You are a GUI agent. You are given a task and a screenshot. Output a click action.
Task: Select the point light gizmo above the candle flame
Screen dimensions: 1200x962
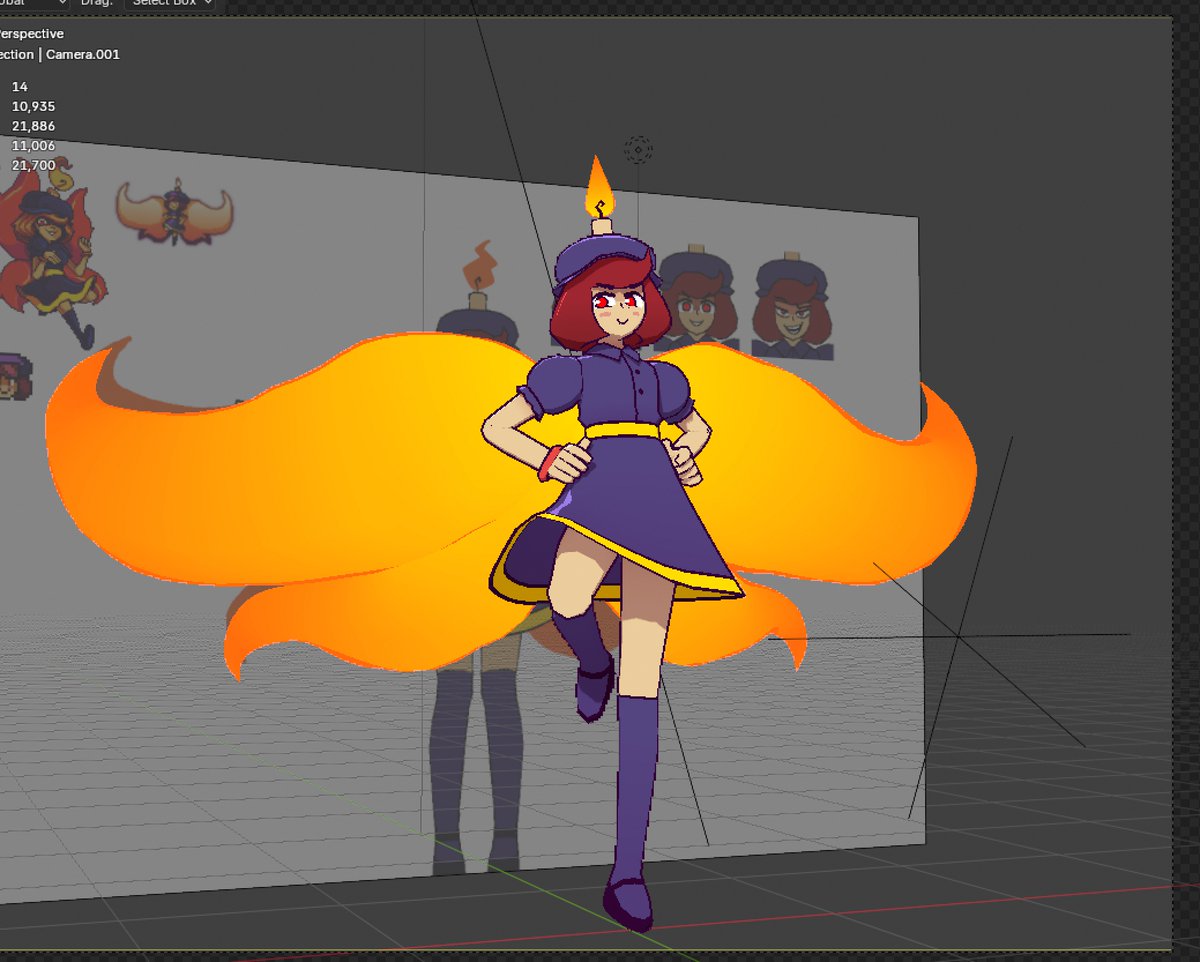click(x=638, y=150)
